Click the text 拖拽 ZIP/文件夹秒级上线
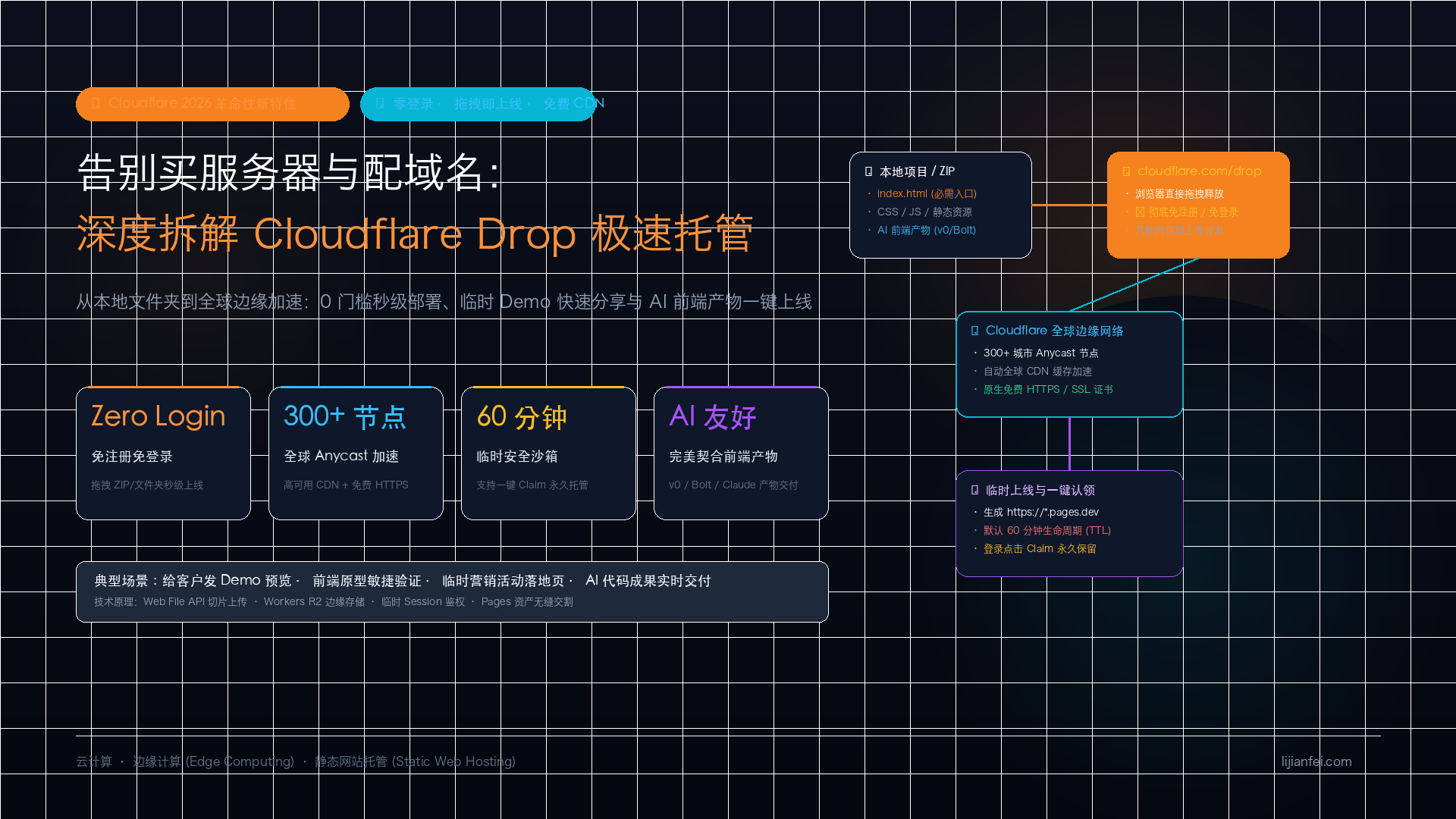The width and height of the screenshot is (1456, 819). 147,485
